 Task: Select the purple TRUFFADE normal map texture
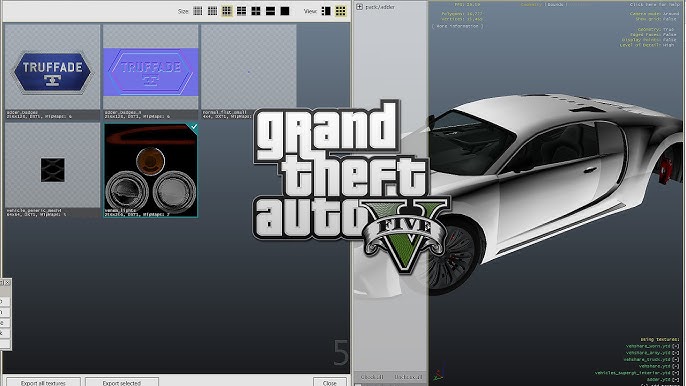coord(150,72)
